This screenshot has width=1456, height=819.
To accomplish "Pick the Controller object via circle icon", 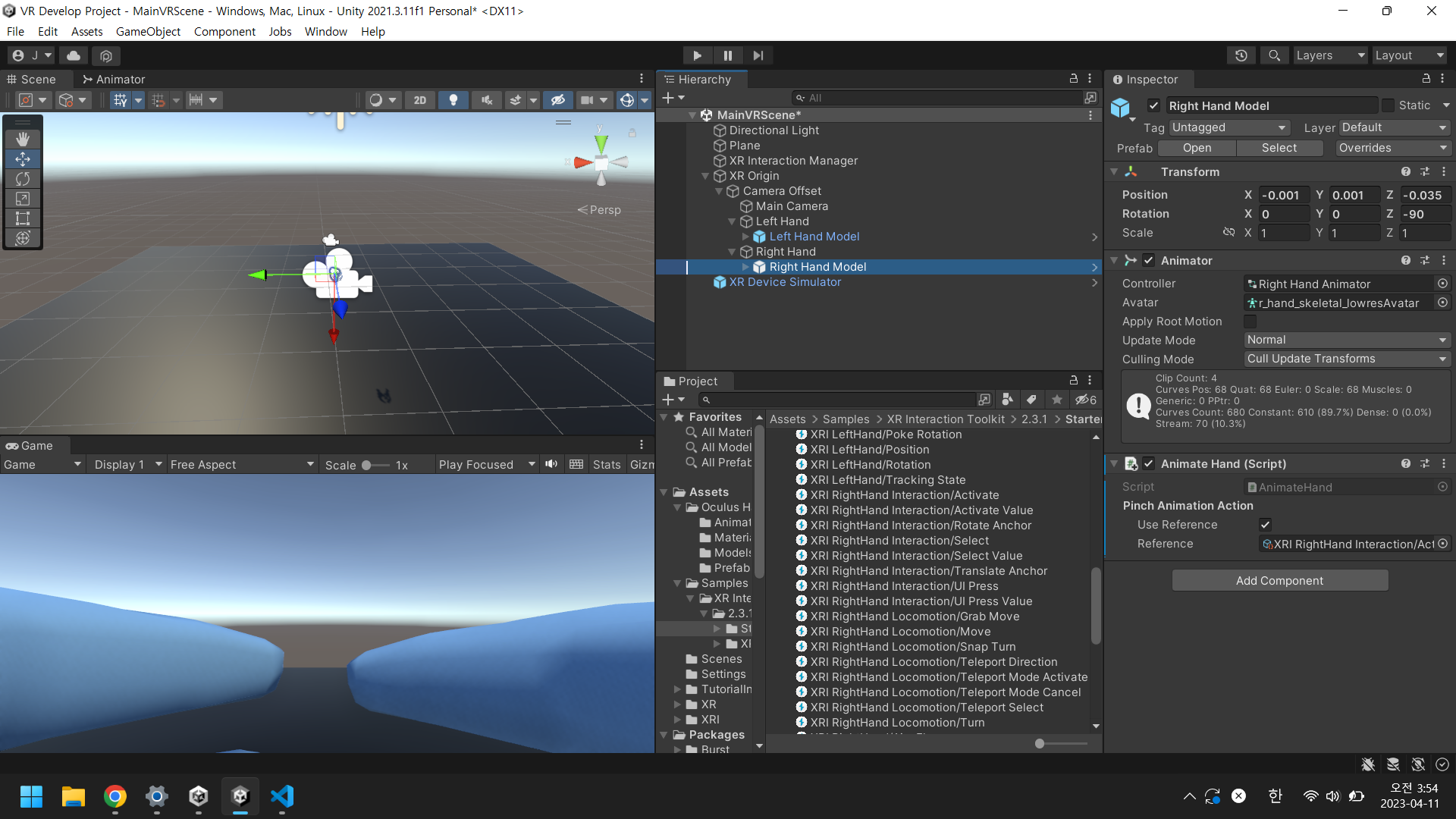I will coord(1442,284).
